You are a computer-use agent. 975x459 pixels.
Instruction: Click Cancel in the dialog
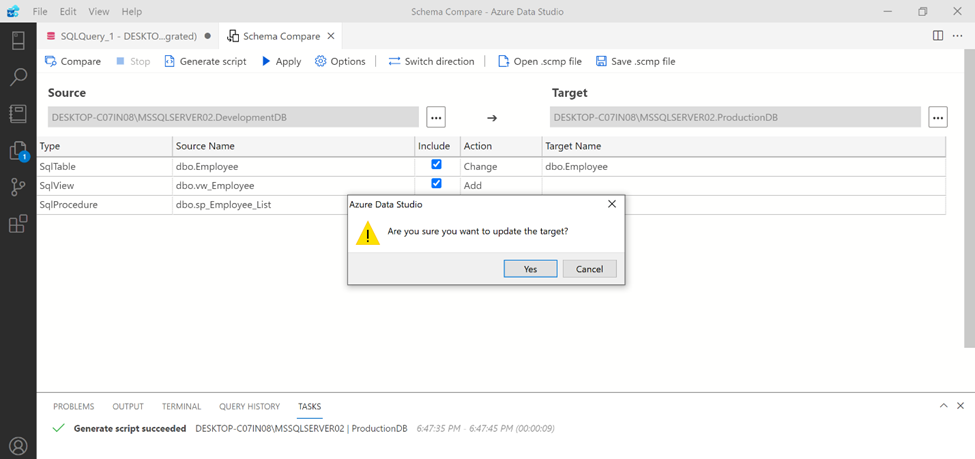point(589,269)
